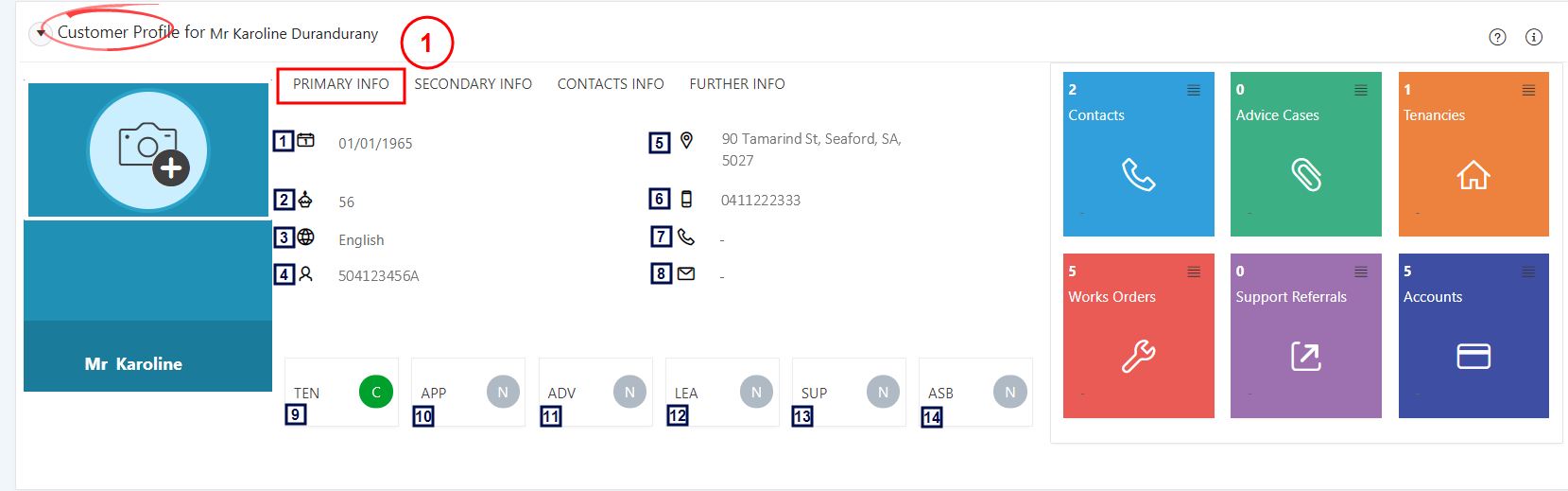Collapse the Customer Profile panel arrow
This screenshot has width=1568, height=491.
(41, 33)
